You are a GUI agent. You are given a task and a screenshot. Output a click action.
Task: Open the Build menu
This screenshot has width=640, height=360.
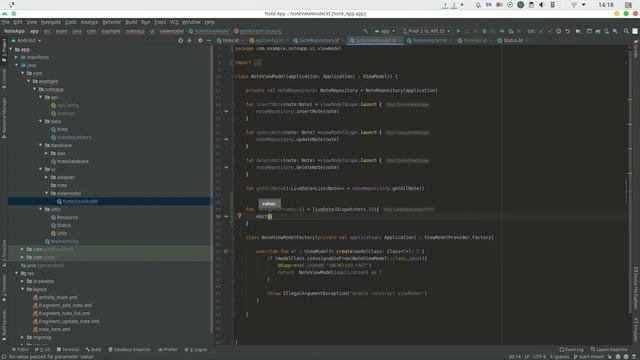[131, 22]
